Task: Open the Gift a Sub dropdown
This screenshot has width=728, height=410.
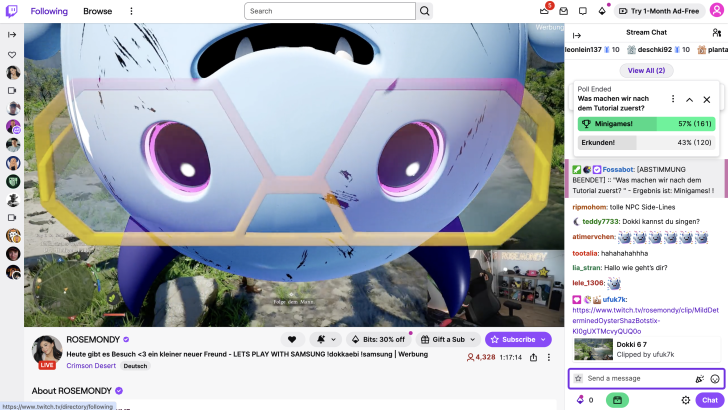Action: pos(448,339)
